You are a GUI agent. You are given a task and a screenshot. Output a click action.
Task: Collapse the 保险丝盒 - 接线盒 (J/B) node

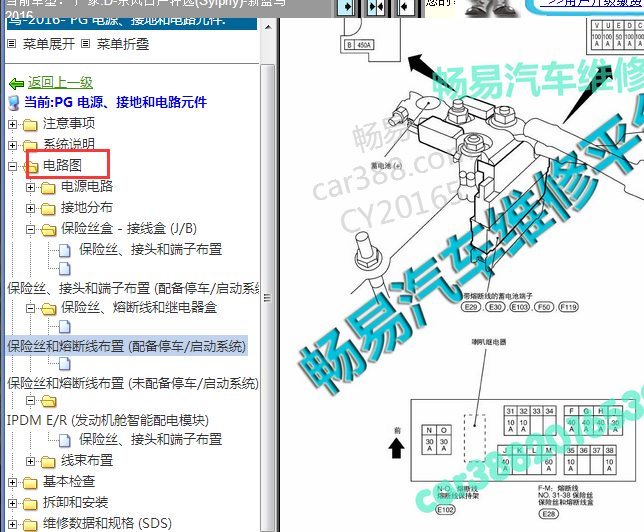tap(30, 229)
